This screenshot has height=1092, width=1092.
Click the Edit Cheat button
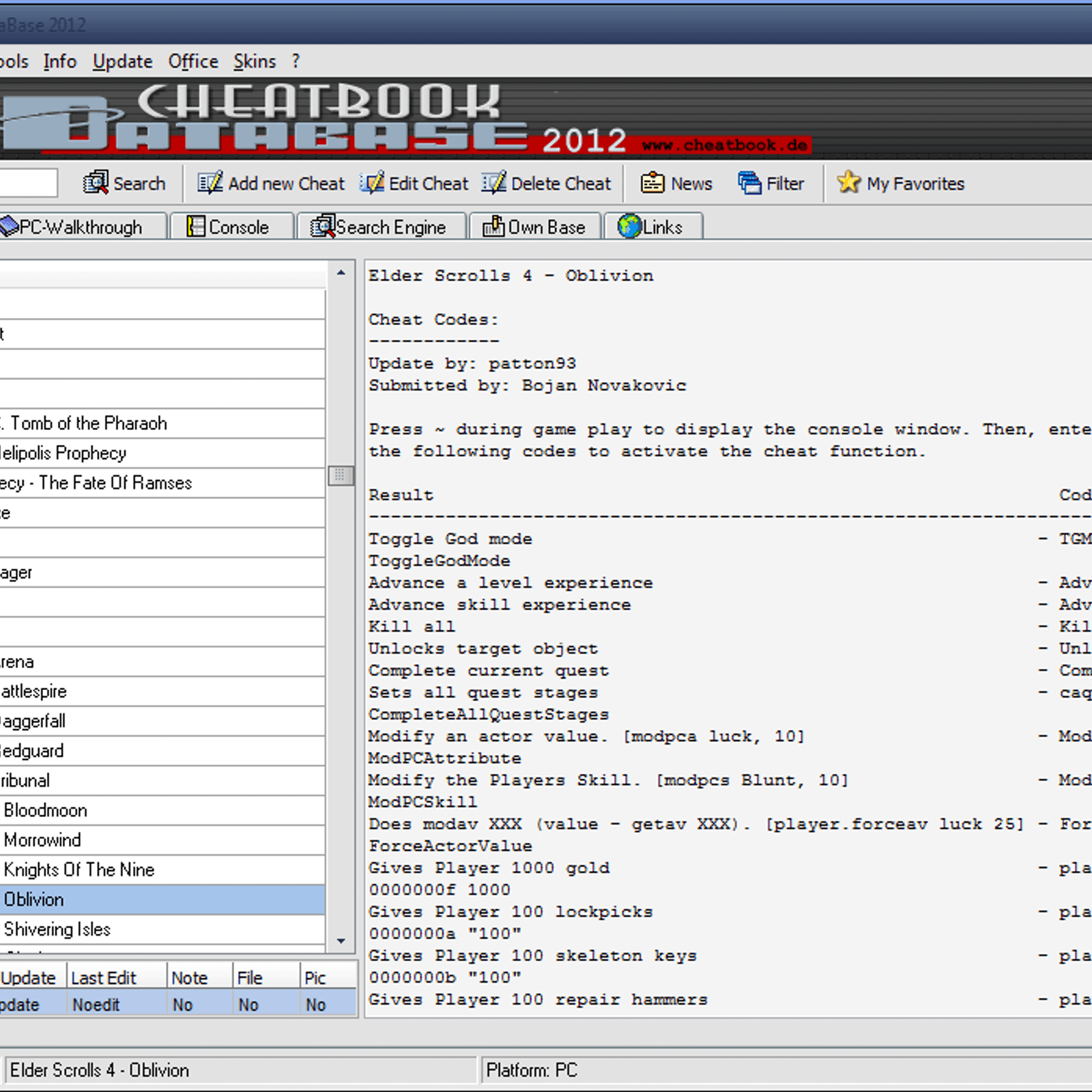(x=414, y=183)
